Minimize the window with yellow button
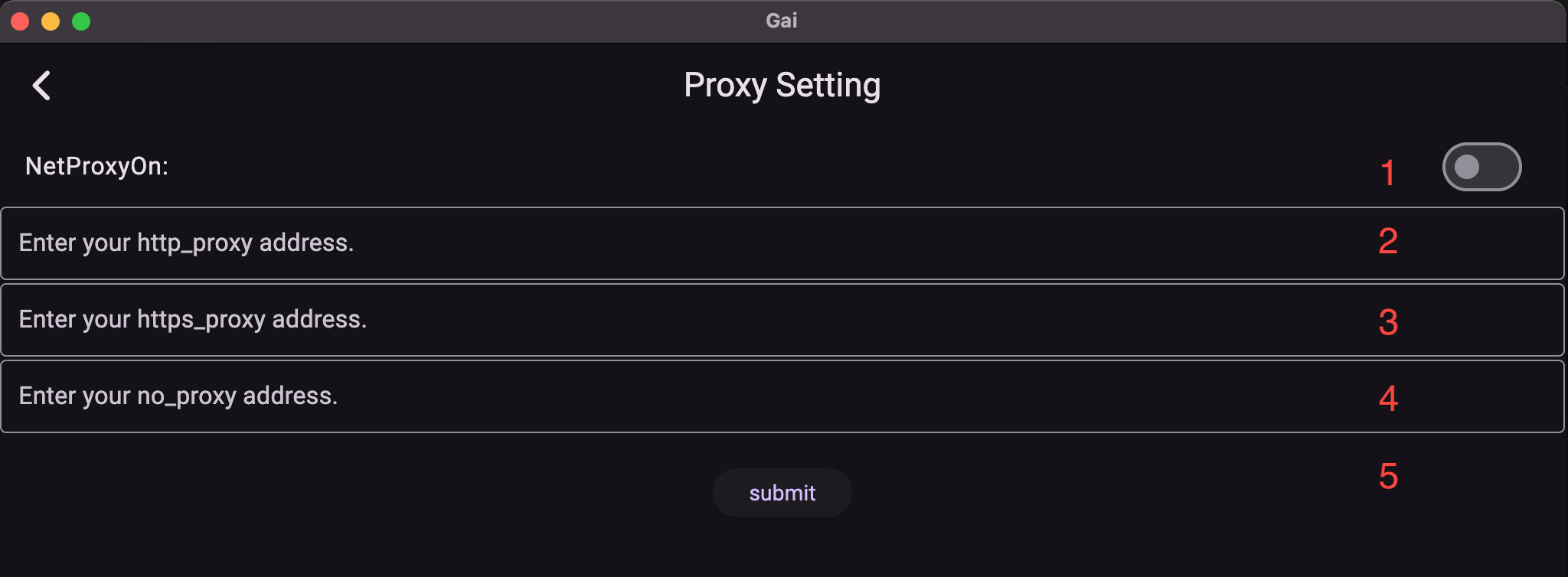Image resolution: width=1568 pixels, height=577 pixels. (x=51, y=21)
